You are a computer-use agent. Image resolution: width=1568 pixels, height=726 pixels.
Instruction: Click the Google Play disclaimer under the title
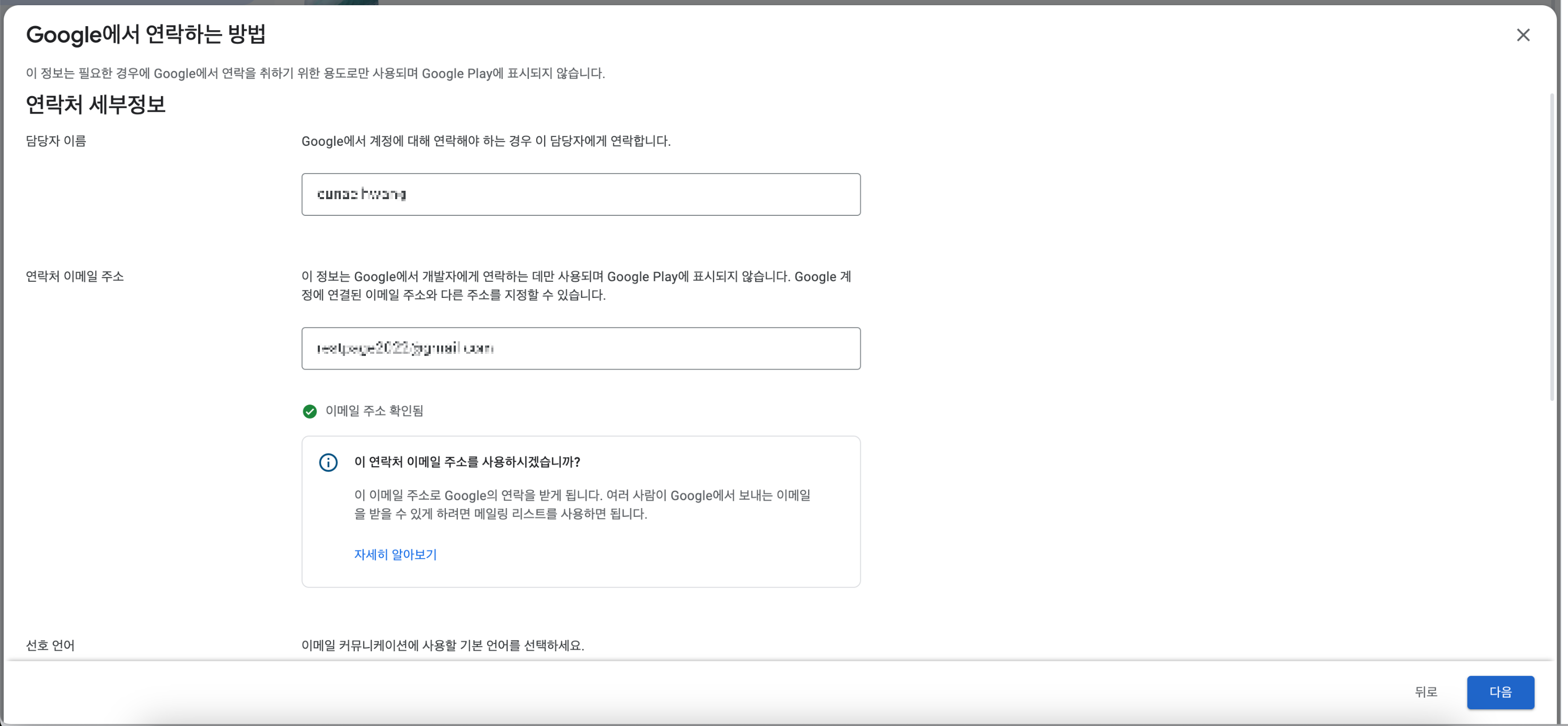315,74
